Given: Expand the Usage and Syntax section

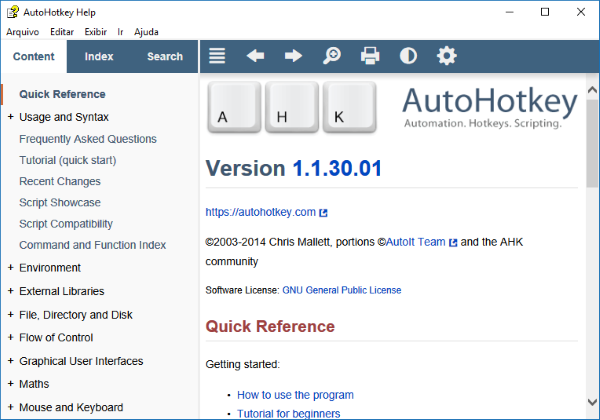Looking at the screenshot, I should (11, 117).
